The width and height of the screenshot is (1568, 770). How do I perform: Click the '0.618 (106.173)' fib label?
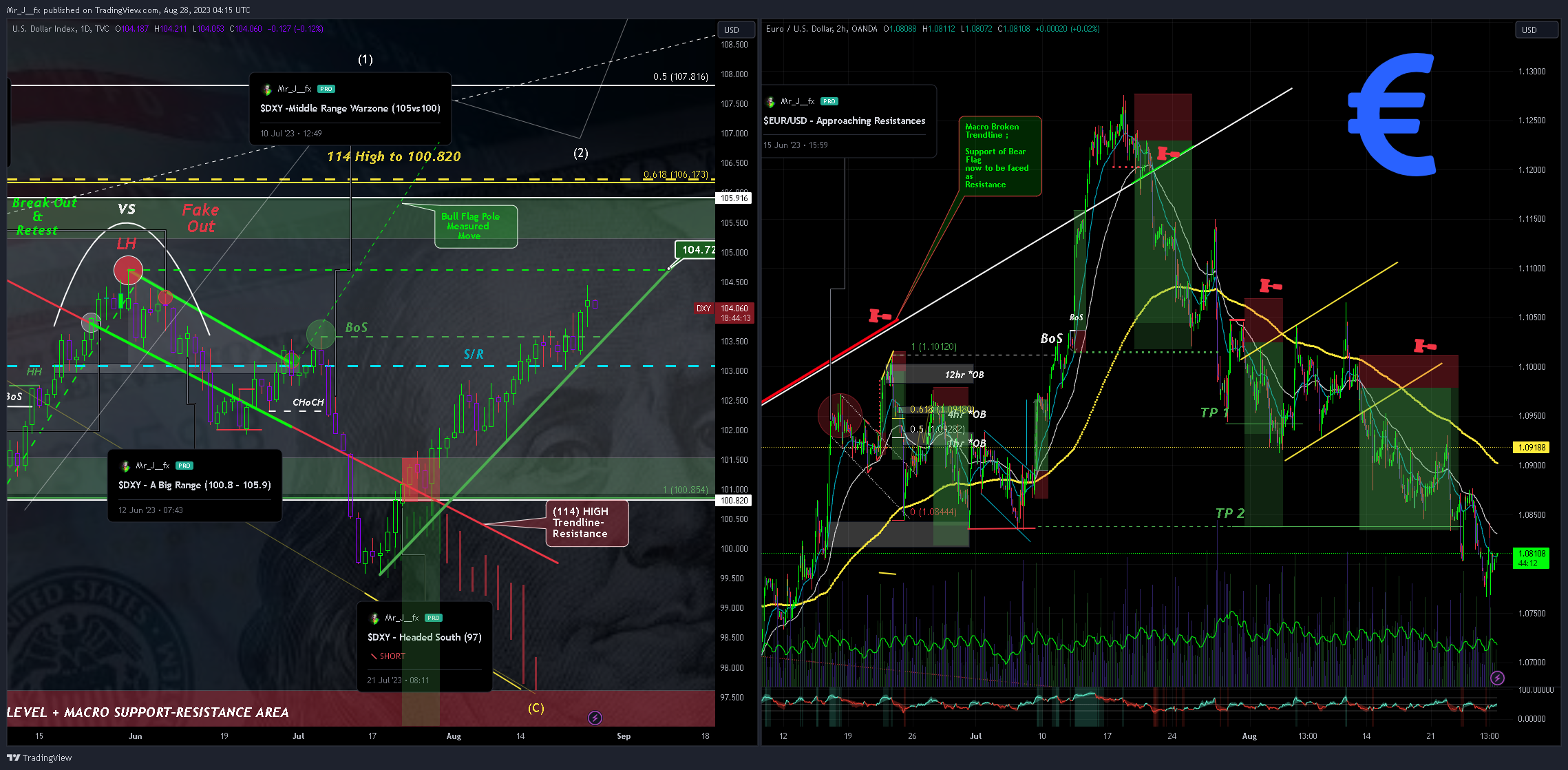point(676,174)
